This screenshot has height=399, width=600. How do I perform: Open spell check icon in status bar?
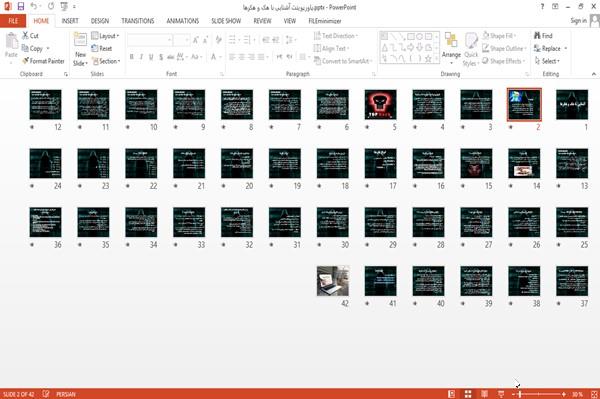click(x=46, y=394)
